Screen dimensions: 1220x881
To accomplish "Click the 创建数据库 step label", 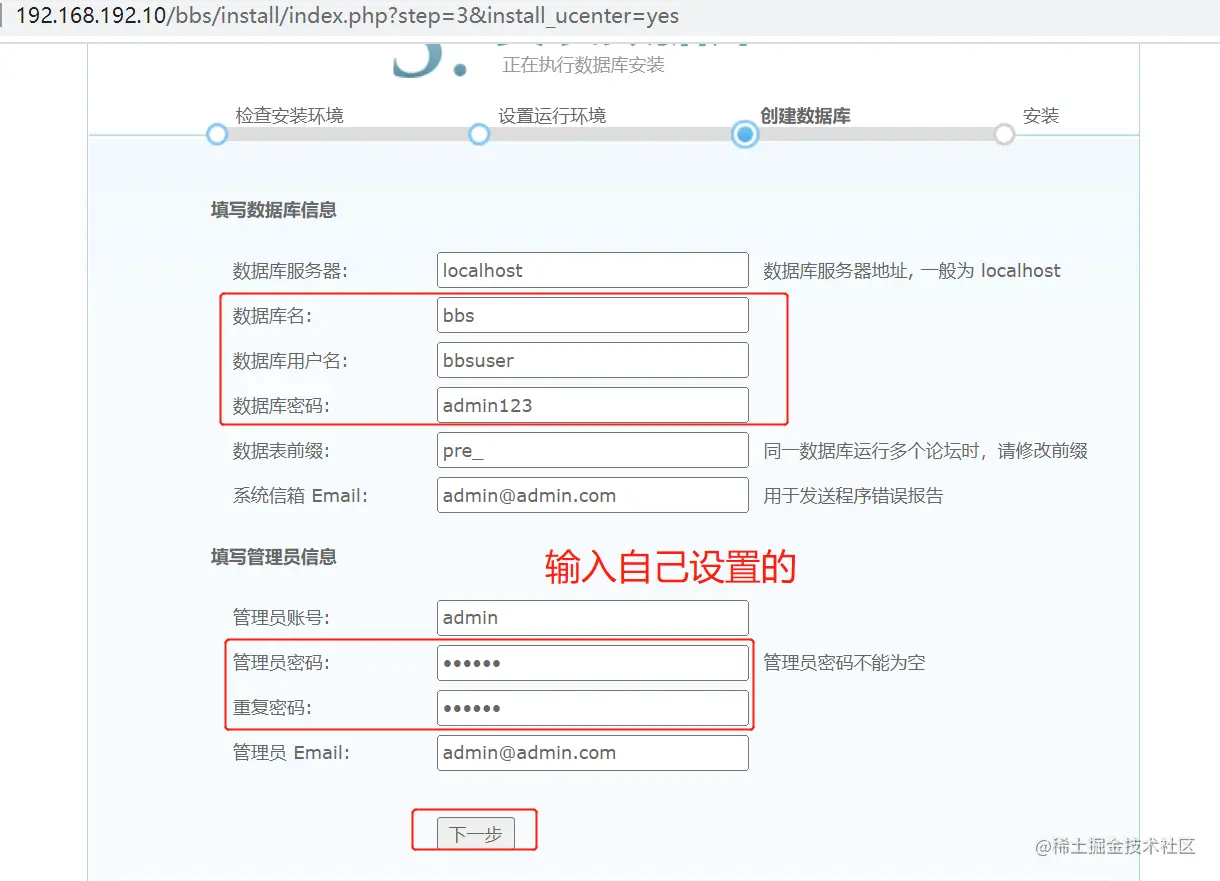I will tap(805, 116).
